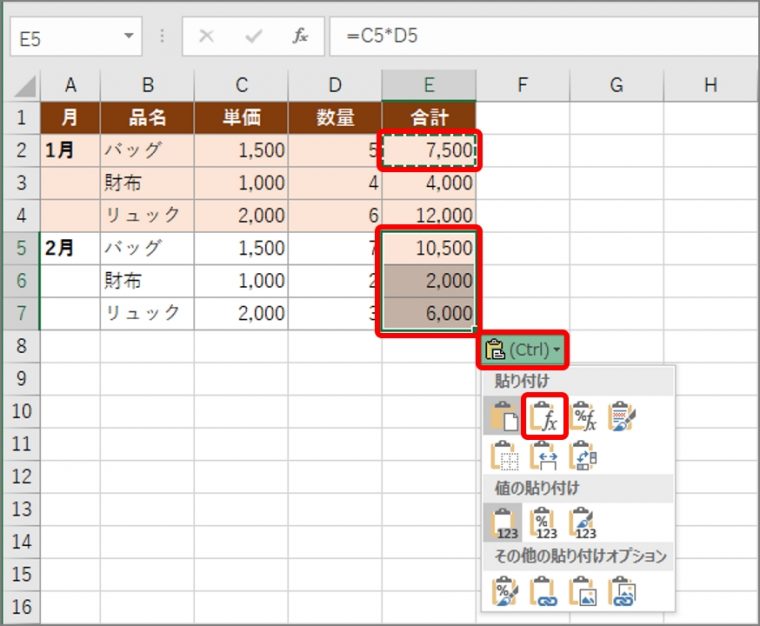Choose Values and Number Formatting icon
The width and height of the screenshot is (760, 626).
[x=544, y=523]
